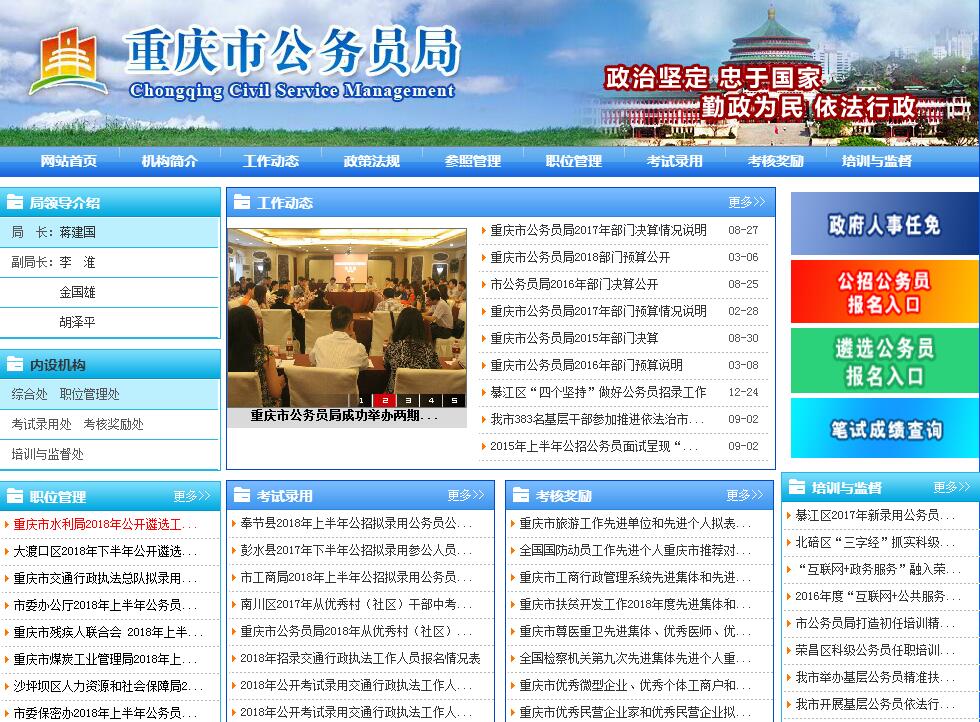Click the green 遴选公务员报名入口 banner
Image resolution: width=980 pixels, height=722 pixels.
[x=884, y=361]
